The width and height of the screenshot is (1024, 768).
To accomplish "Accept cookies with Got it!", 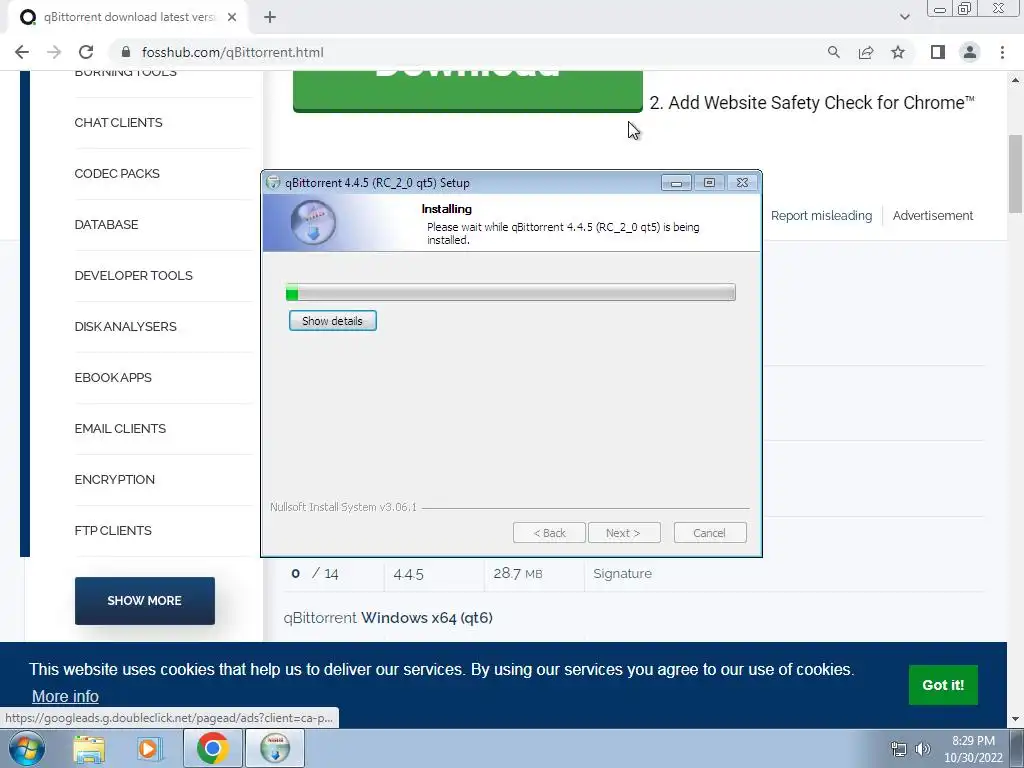I will [x=943, y=685].
